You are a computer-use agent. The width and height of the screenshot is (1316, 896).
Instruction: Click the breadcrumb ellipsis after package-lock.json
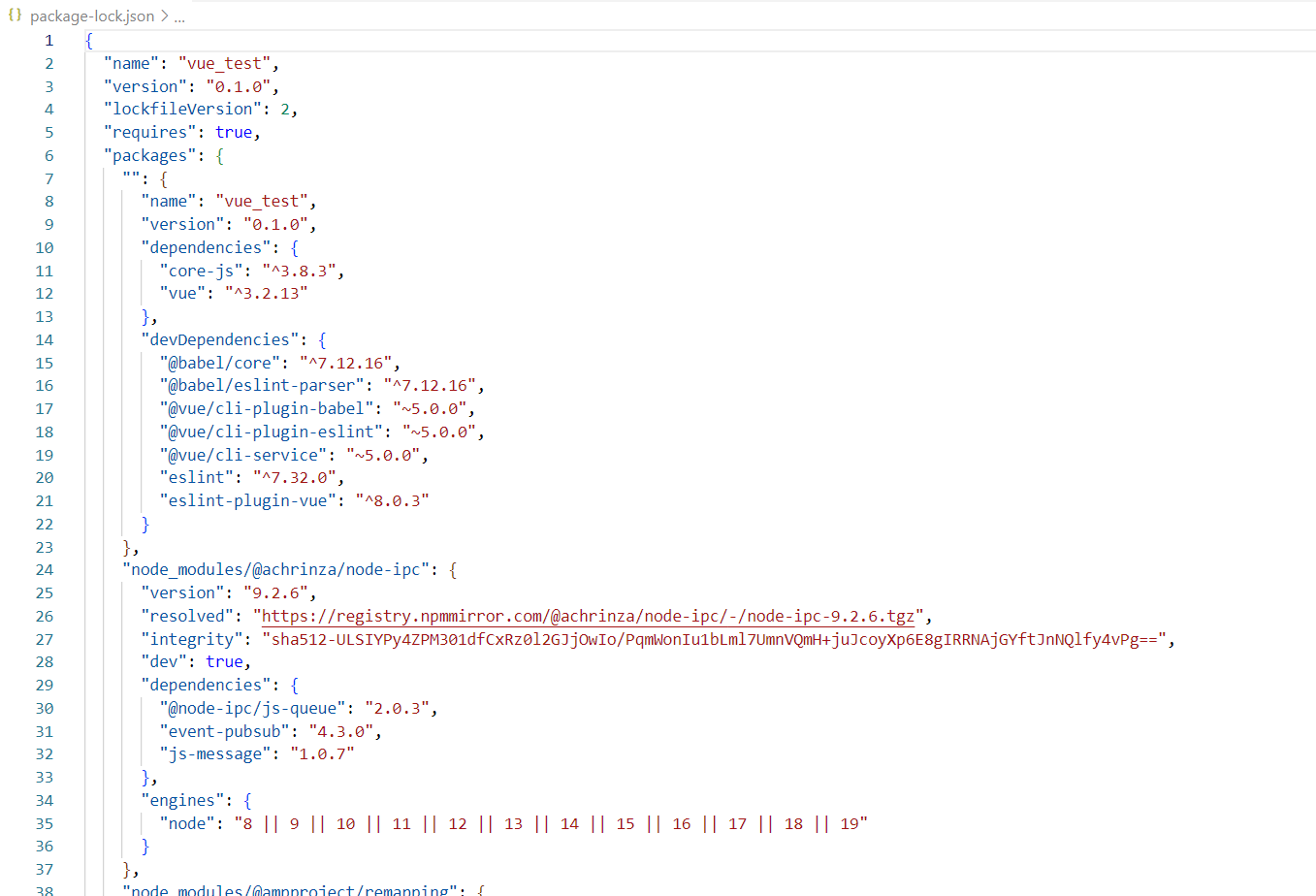pos(179,16)
